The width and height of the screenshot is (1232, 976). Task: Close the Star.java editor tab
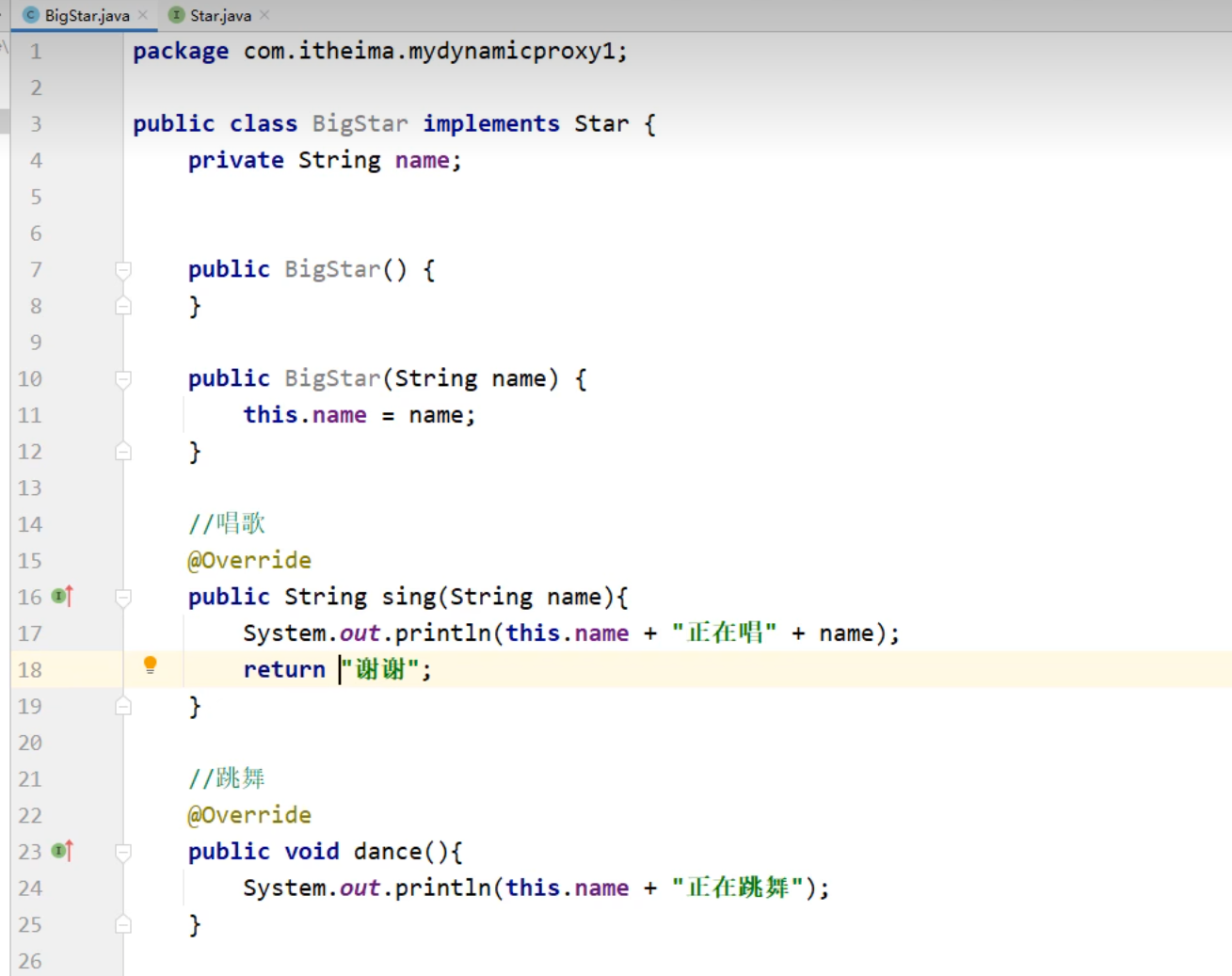[x=264, y=15]
